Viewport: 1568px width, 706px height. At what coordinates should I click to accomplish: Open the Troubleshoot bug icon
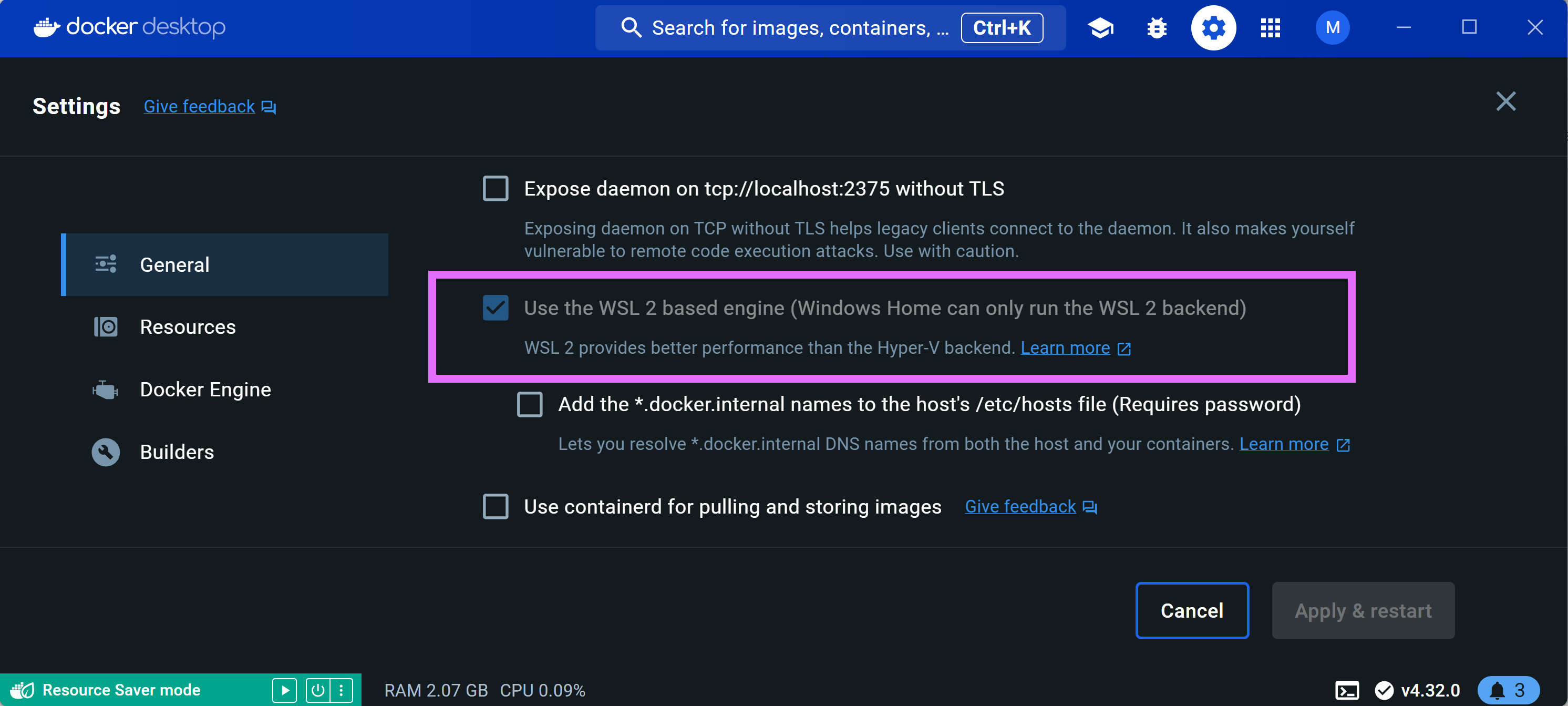tap(1157, 28)
